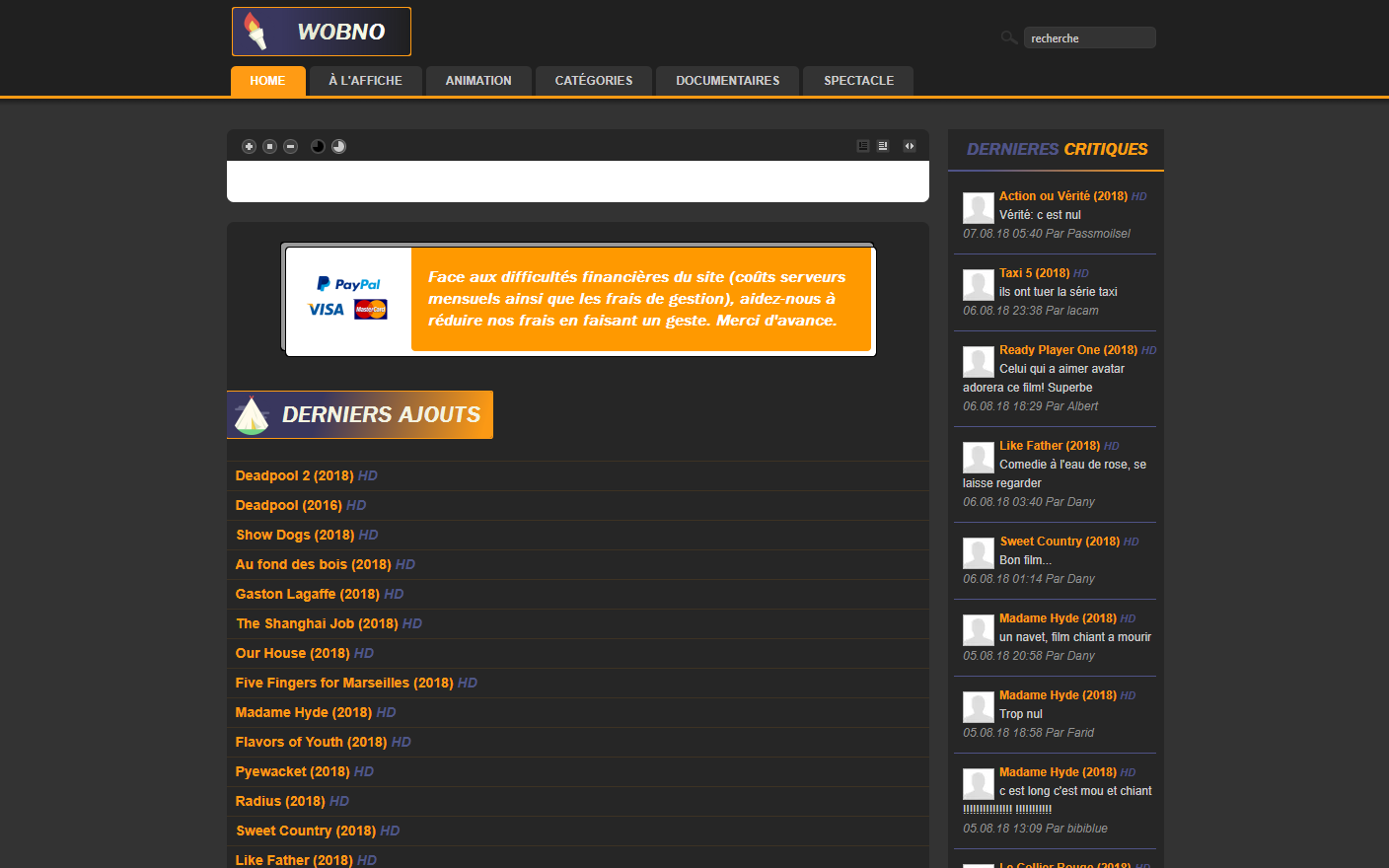Open Flavors of Youth (2018) link

(x=312, y=742)
